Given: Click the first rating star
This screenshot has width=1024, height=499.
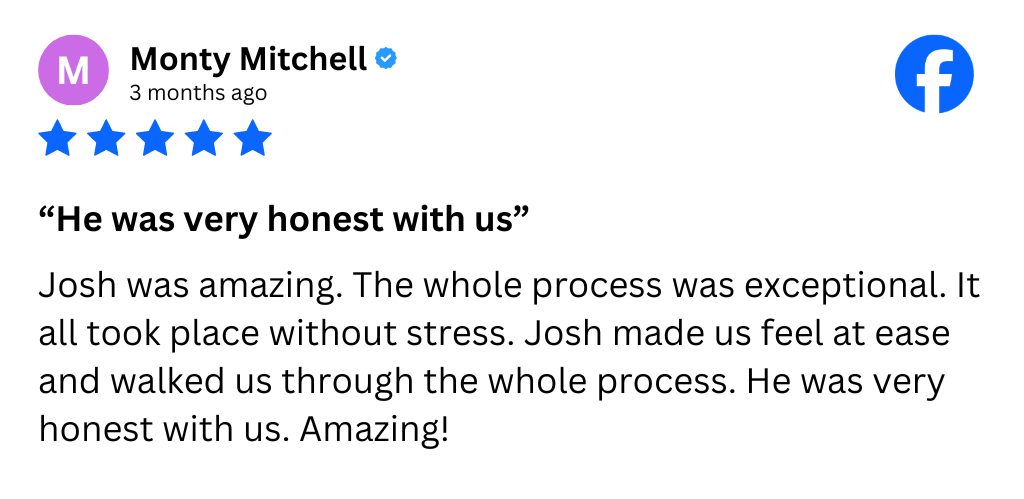Looking at the screenshot, I should pos(57,139).
